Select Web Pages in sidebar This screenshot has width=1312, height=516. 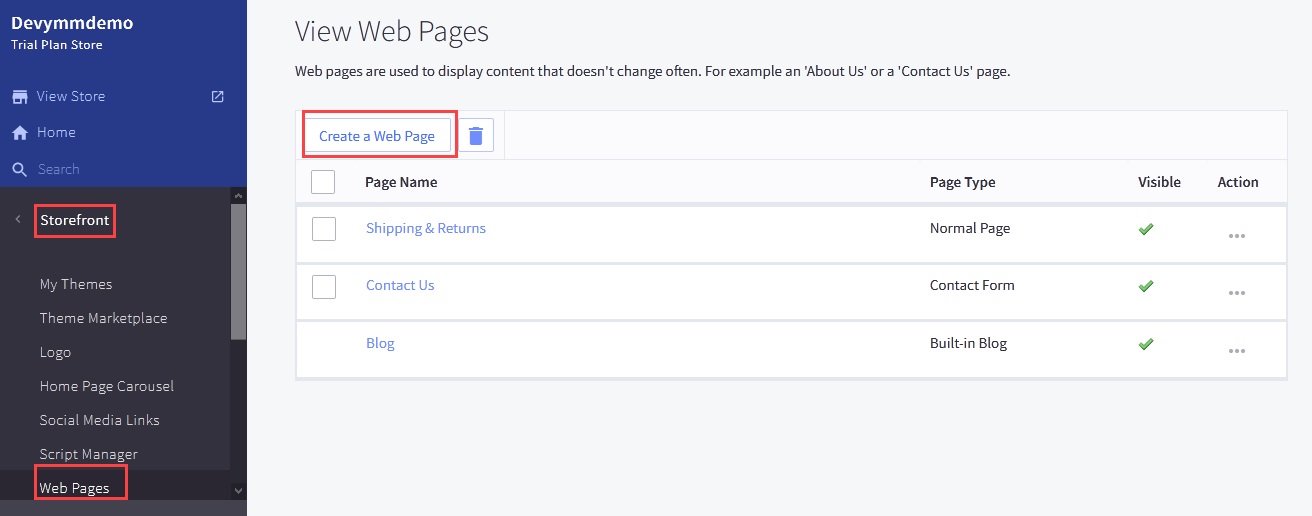pos(75,488)
